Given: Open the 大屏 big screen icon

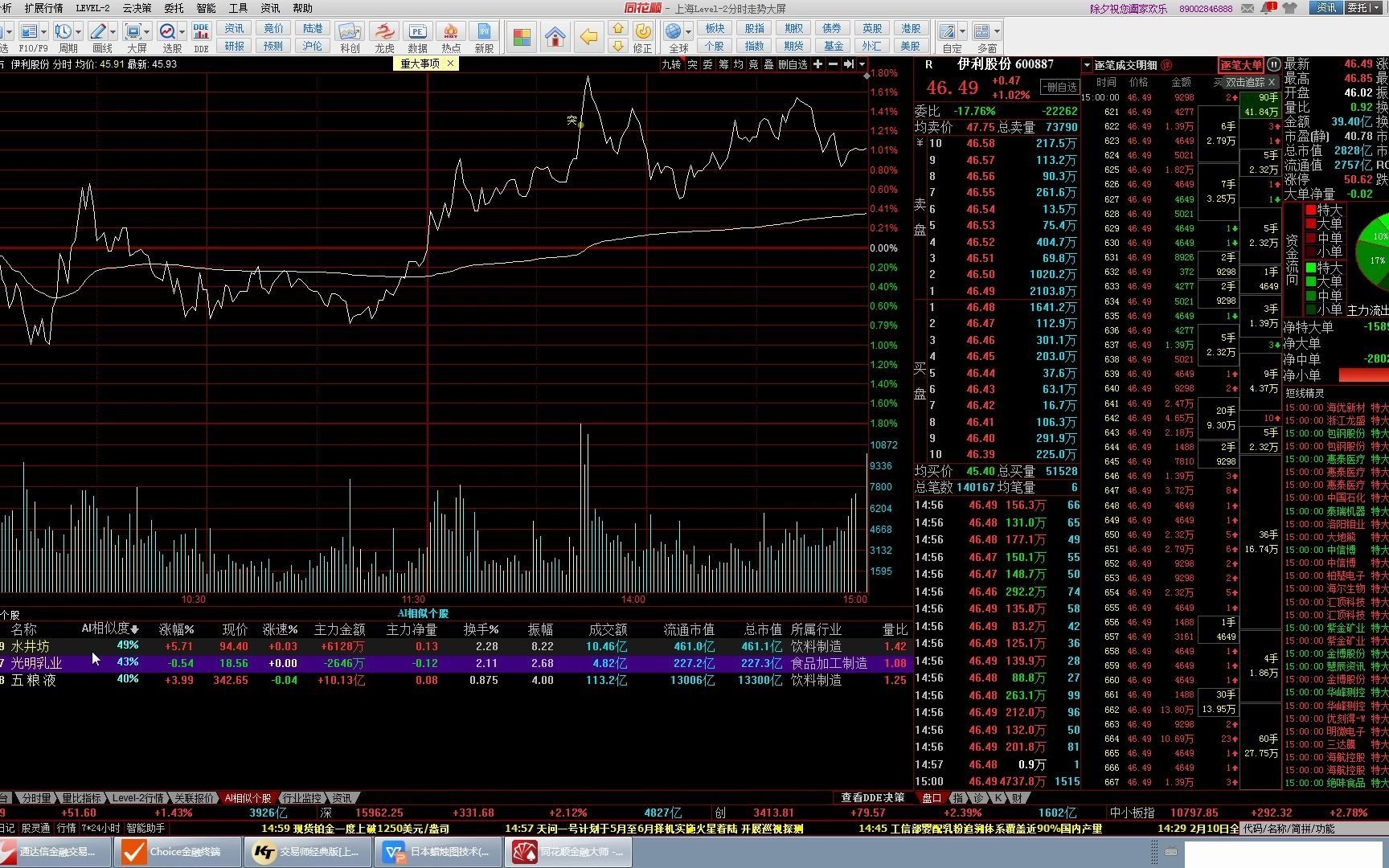Looking at the screenshot, I should [133, 31].
